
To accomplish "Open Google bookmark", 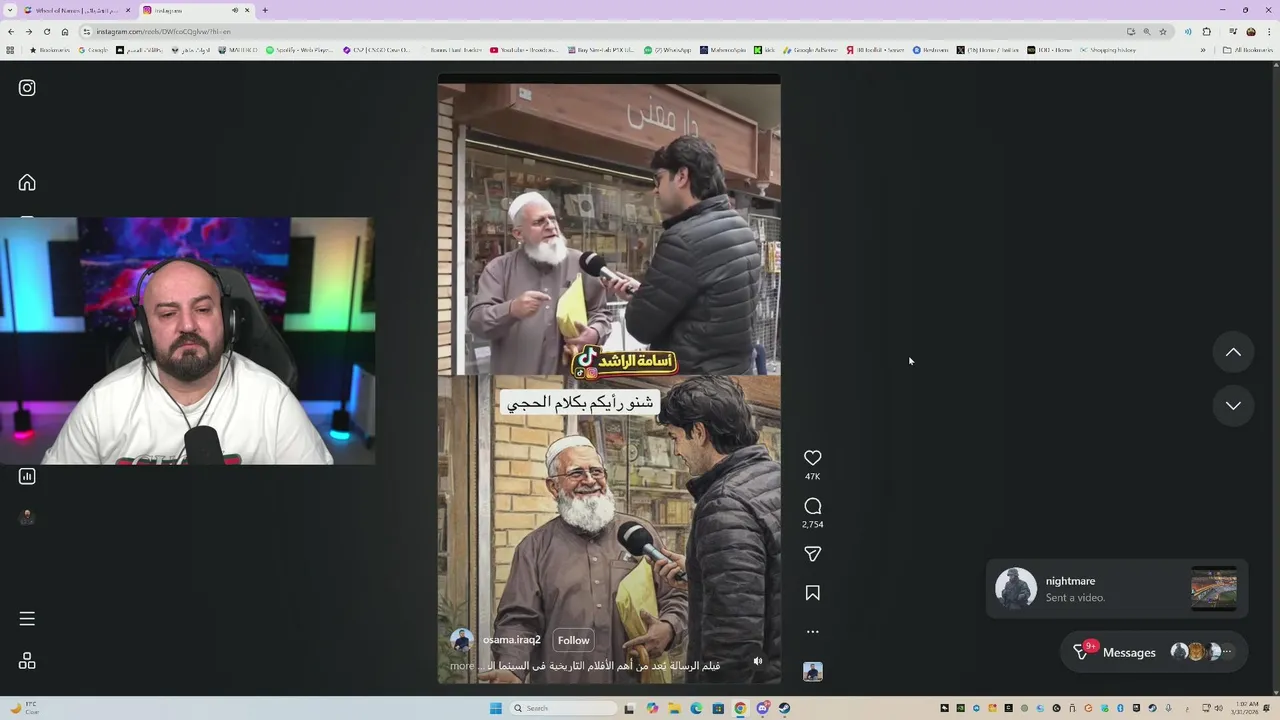I will click(93, 50).
